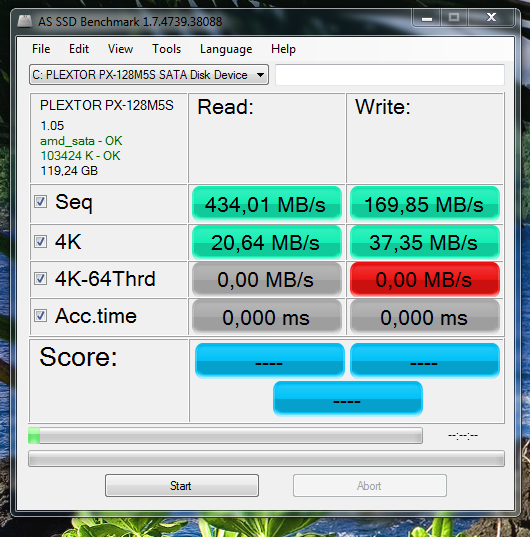The image size is (530, 537).
Task: Click the green test progress bar
Action: pyautogui.click(x=225, y=435)
